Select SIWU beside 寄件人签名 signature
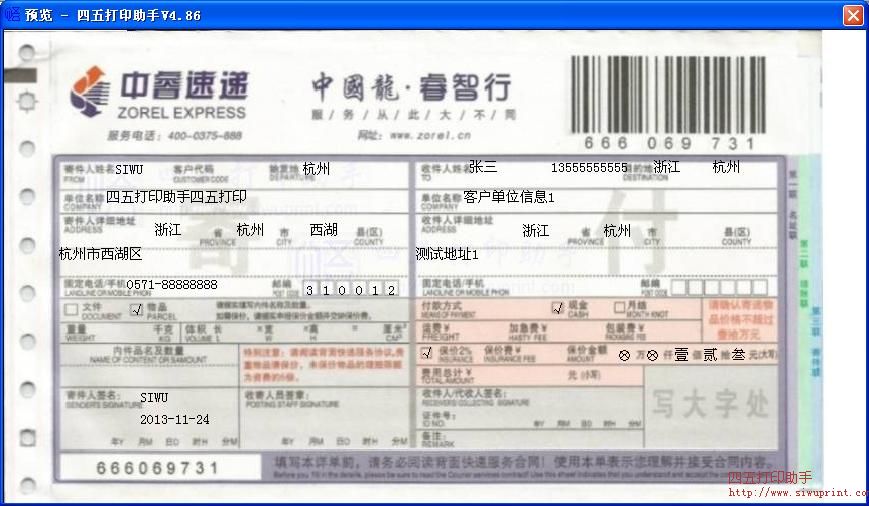This screenshot has height=506, width=869. pyautogui.click(x=154, y=397)
